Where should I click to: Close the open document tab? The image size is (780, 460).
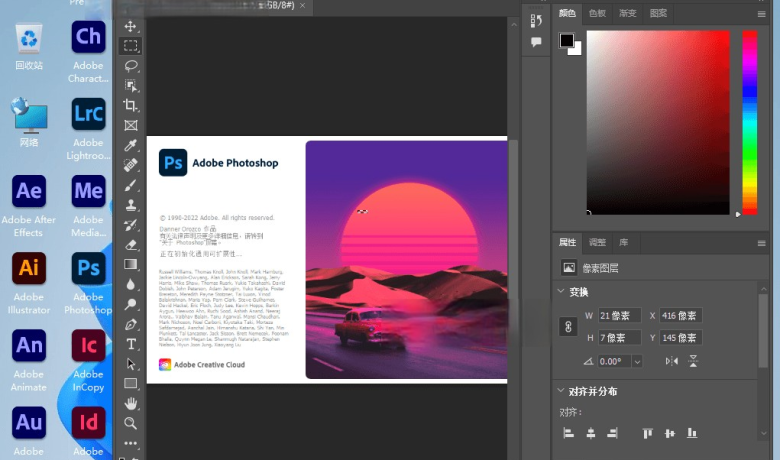[302, 5]
